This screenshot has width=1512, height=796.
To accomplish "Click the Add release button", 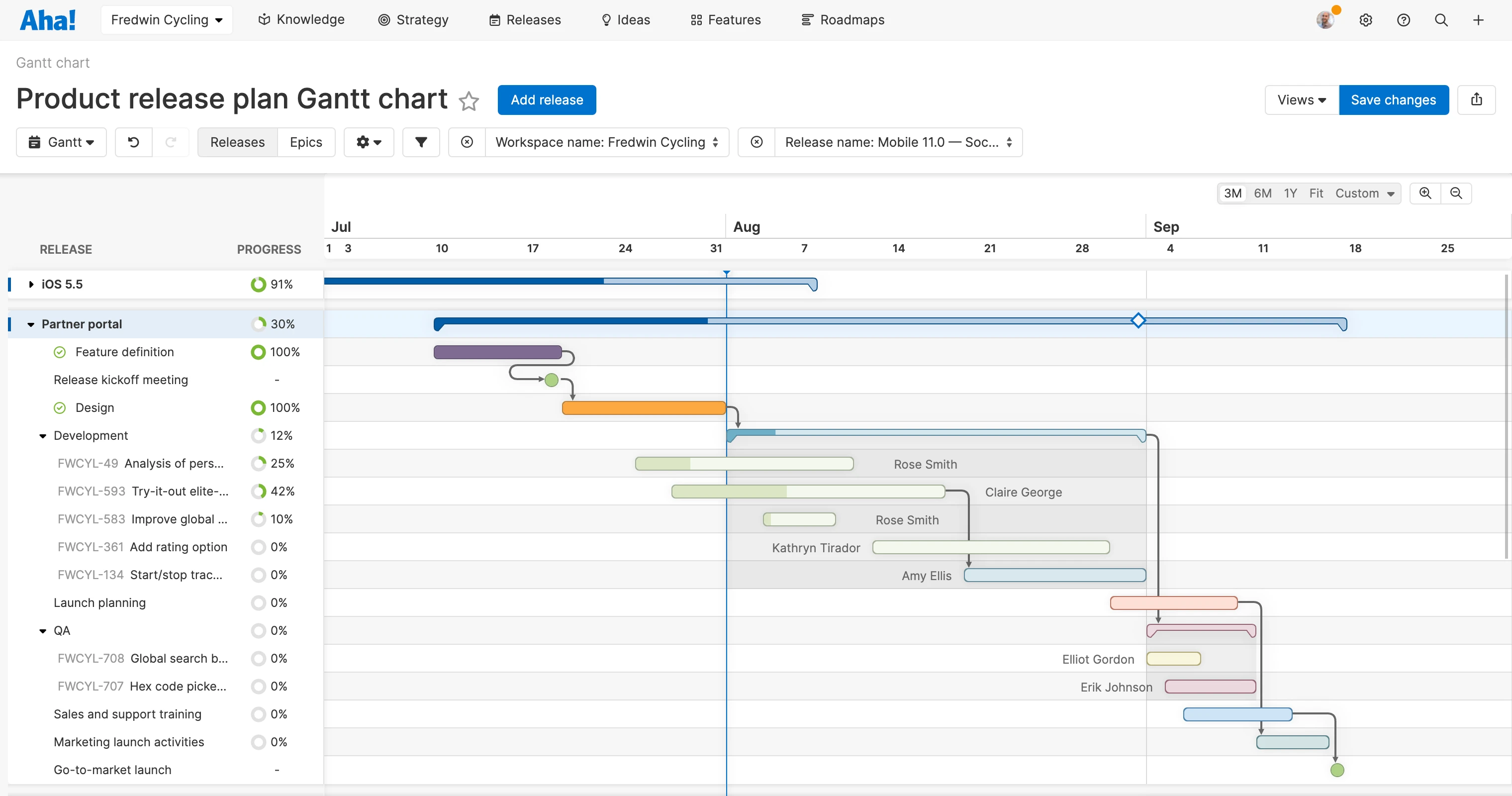I will pyautogui.click(x=547, y=100).
